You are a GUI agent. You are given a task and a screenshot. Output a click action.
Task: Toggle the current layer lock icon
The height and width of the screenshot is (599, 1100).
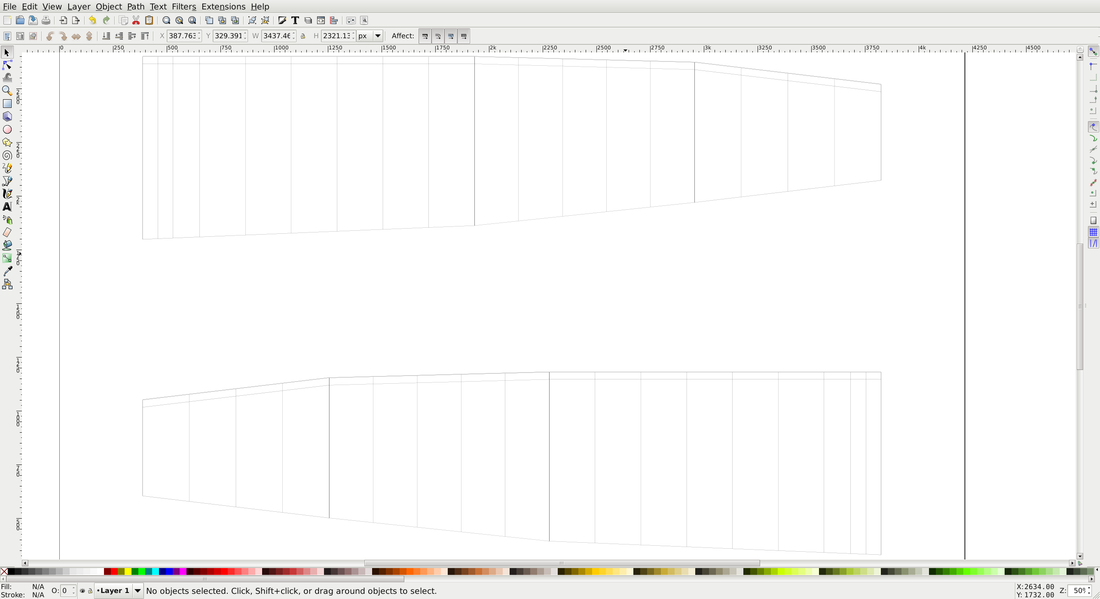coord(90,591)
